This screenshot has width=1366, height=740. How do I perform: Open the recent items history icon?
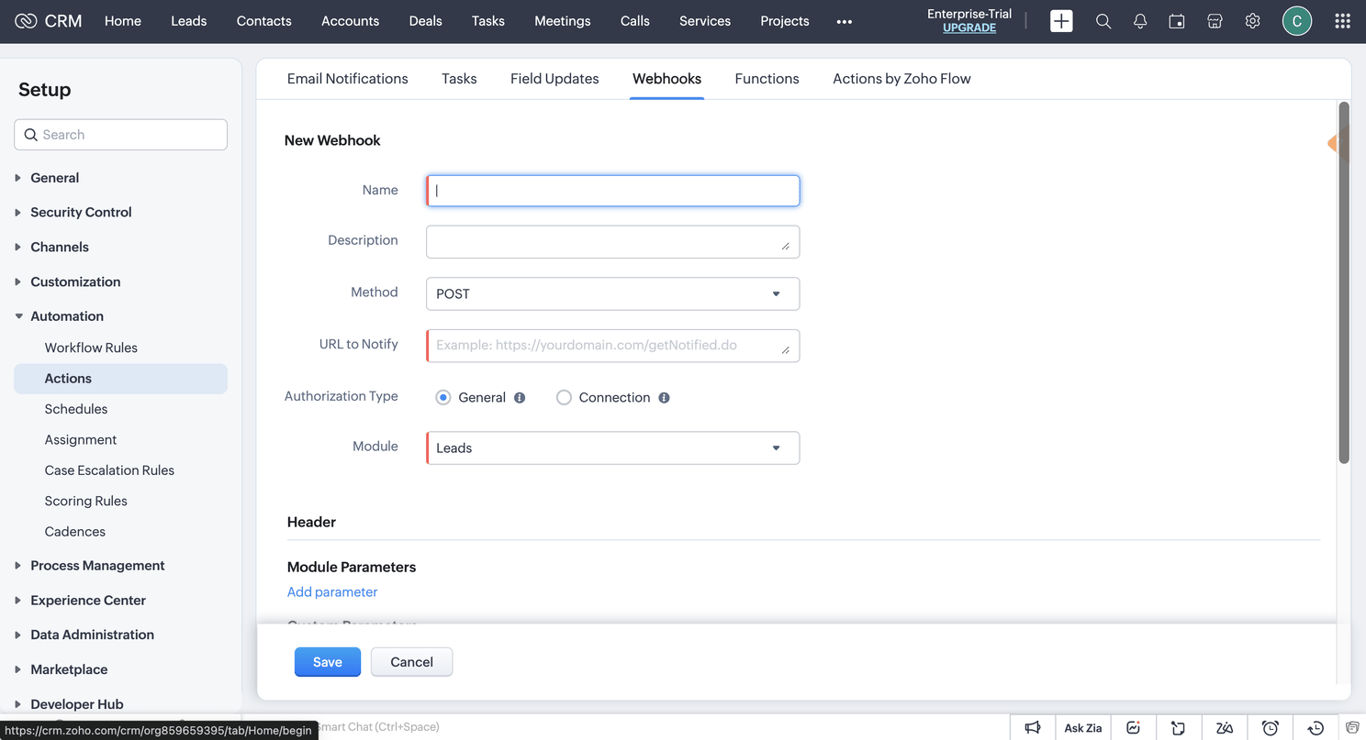point(1316,728)
